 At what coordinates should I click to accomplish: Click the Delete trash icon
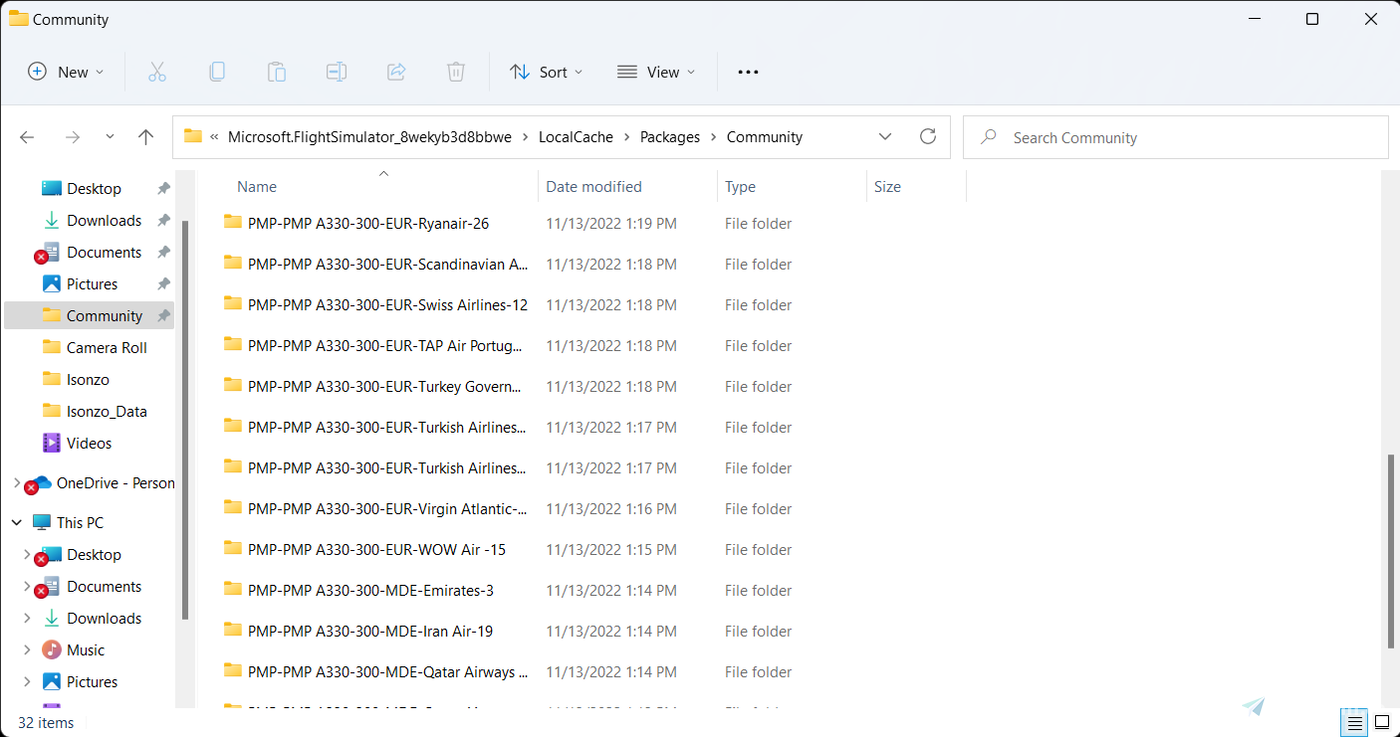[x=456, y=72]
